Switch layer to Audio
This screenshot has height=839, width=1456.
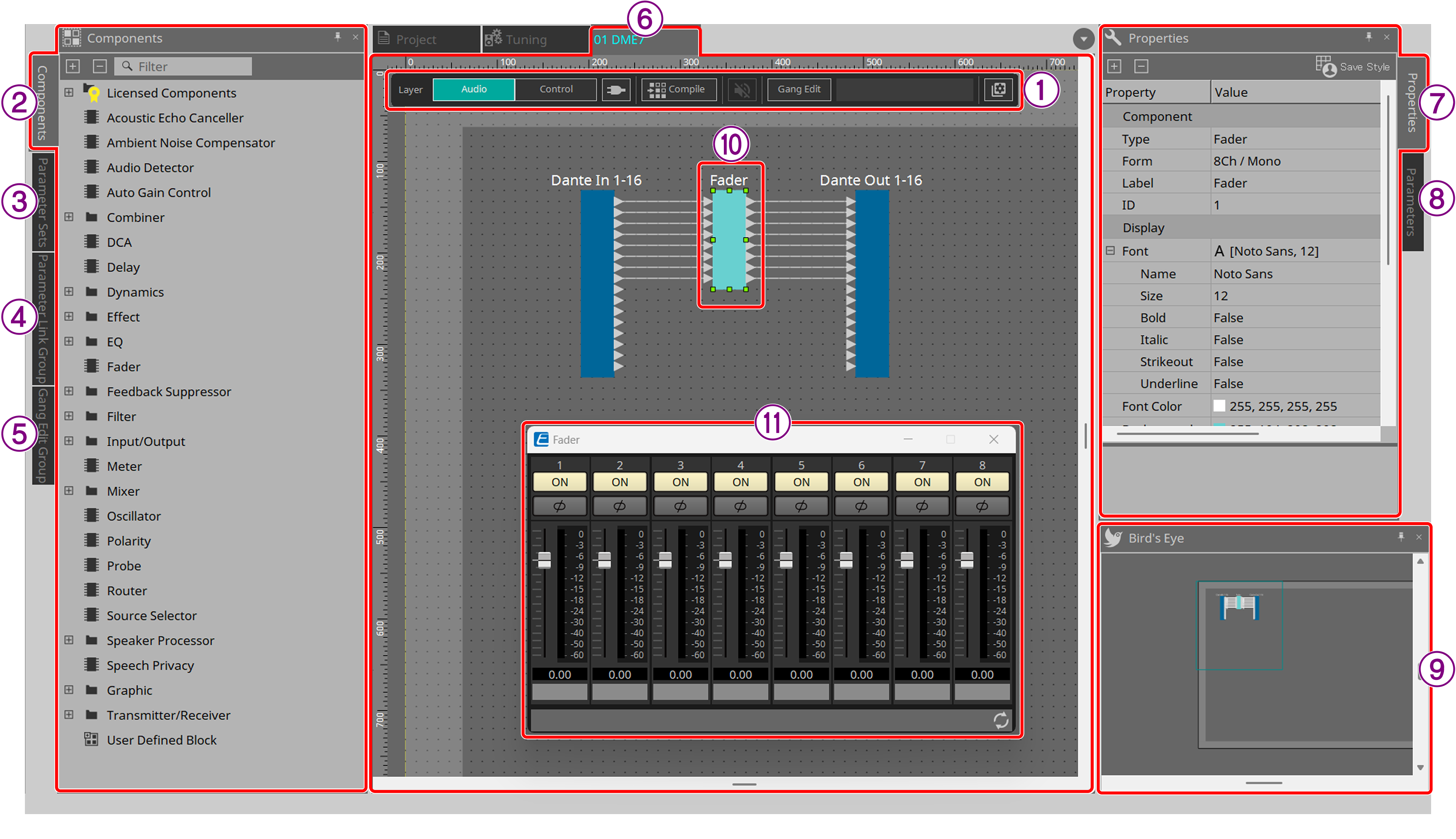[x=474, y=89]
